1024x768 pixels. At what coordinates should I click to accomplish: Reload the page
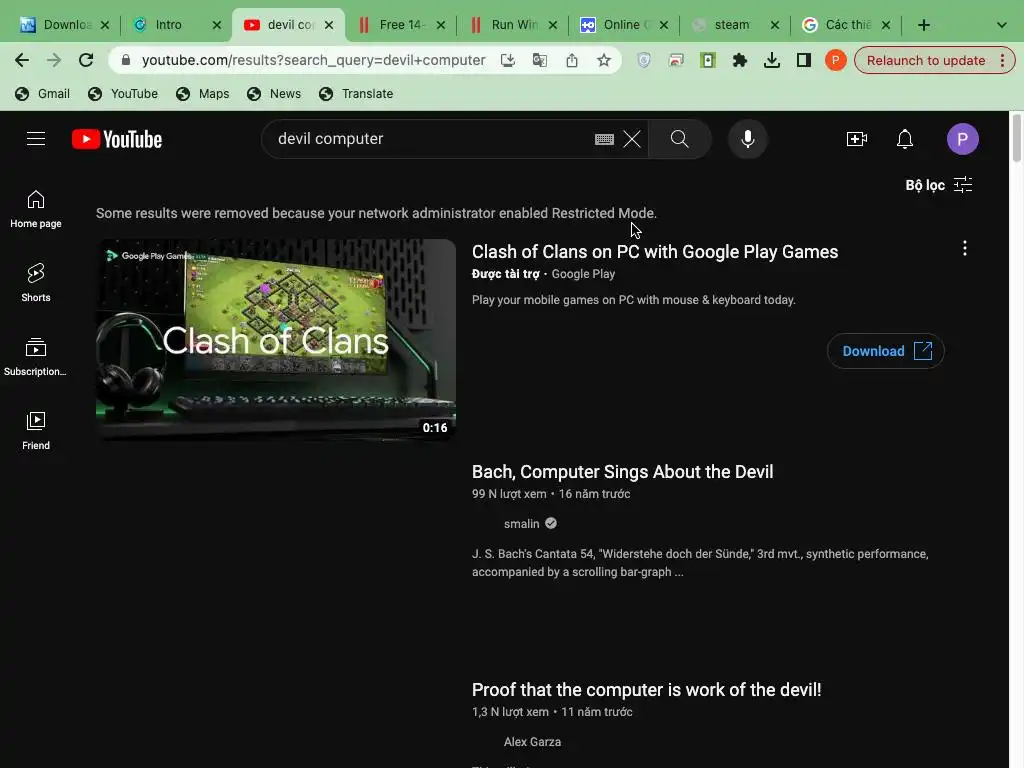coord(86,60)
